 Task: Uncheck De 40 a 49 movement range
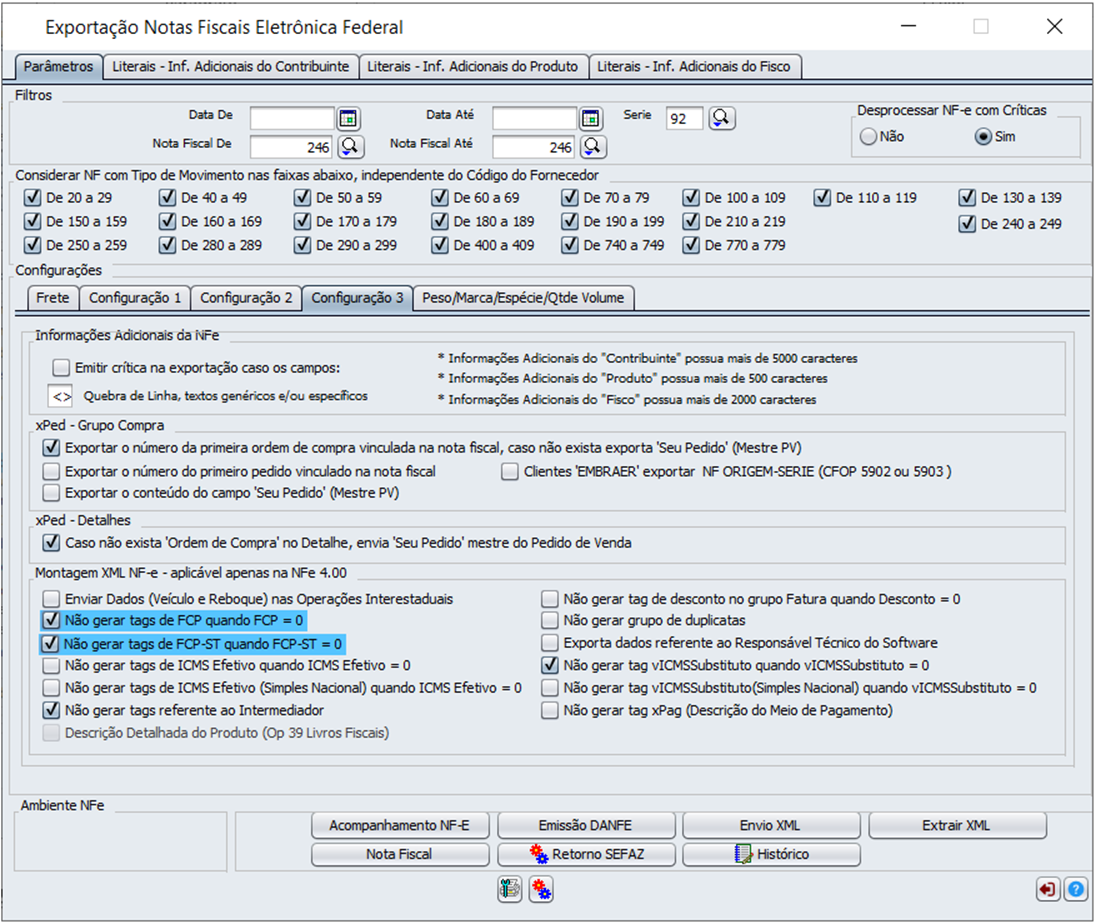167,198
